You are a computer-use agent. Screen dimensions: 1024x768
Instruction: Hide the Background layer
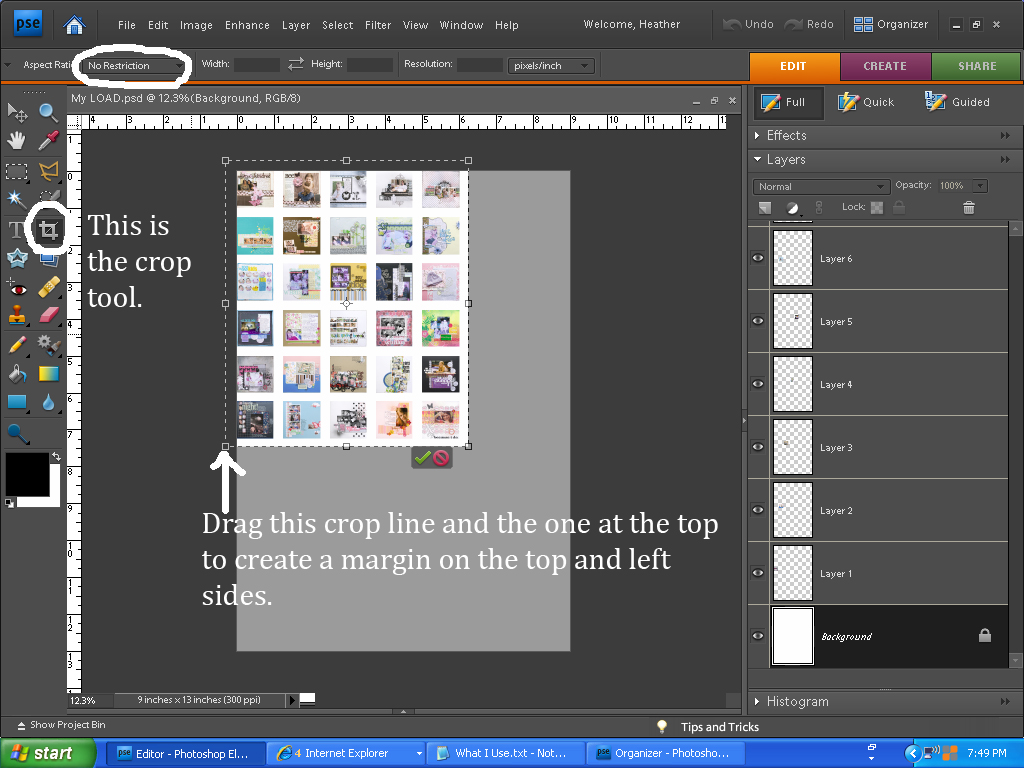(758, 636)
